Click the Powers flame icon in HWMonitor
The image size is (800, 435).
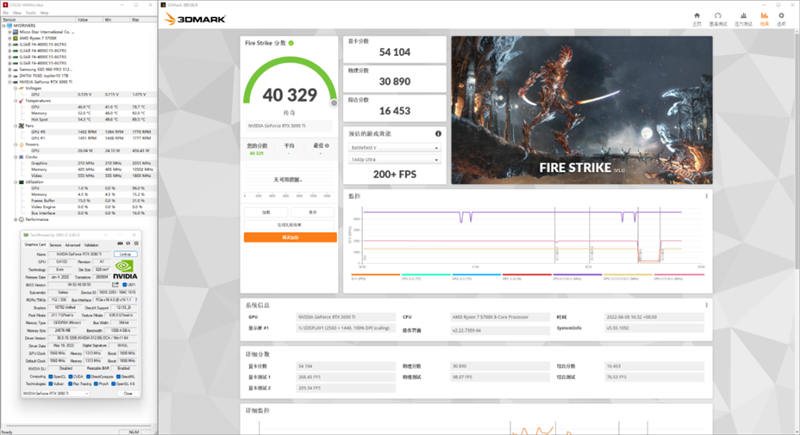click(21, 144)
